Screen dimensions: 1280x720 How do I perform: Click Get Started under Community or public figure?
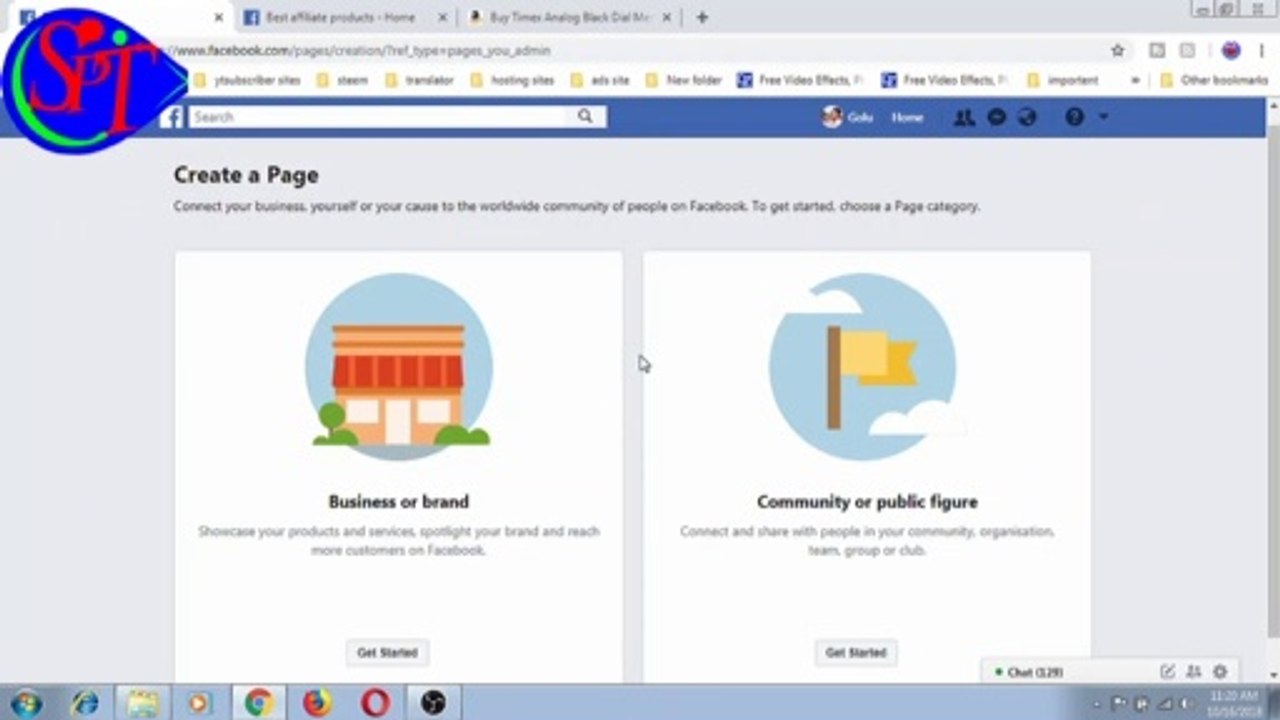(856, 652)
